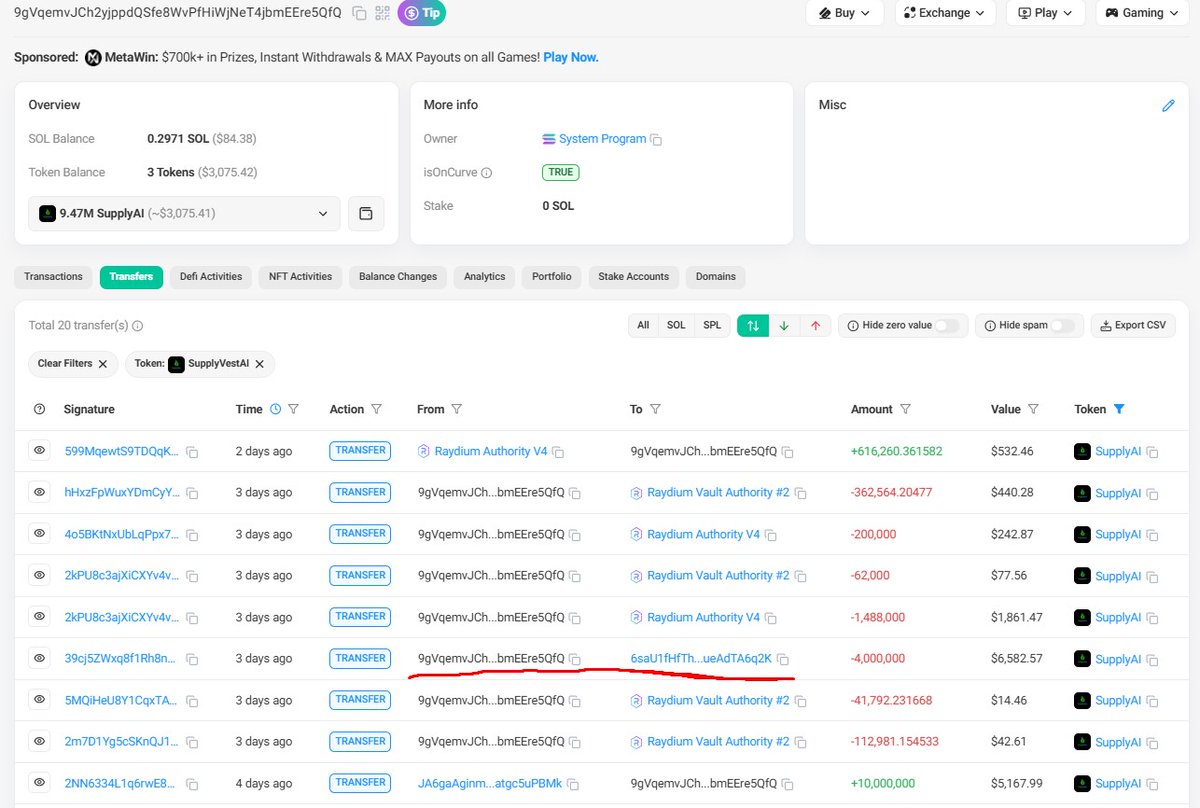View details of 39cj5ZWxq8f1Rh8n row via eye
Screen dimensions: 1200x808
pos(40,658)
